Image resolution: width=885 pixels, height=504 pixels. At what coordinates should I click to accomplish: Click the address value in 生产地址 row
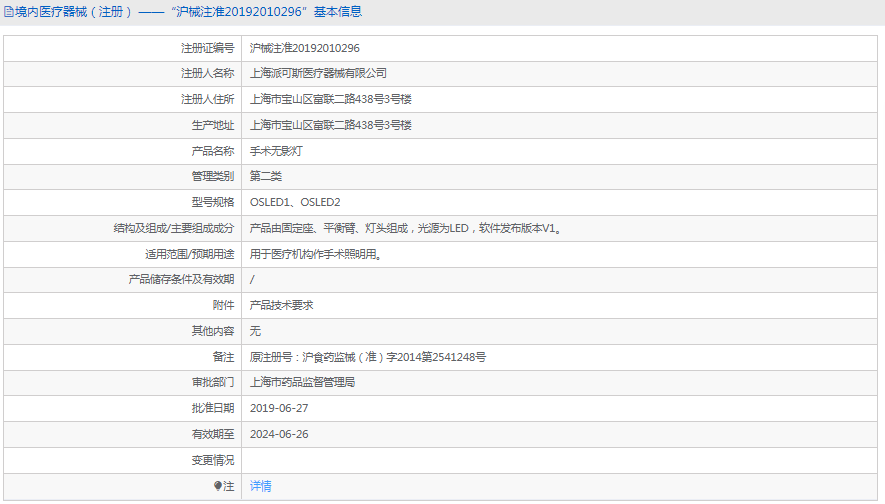click(x=331, y=125)
